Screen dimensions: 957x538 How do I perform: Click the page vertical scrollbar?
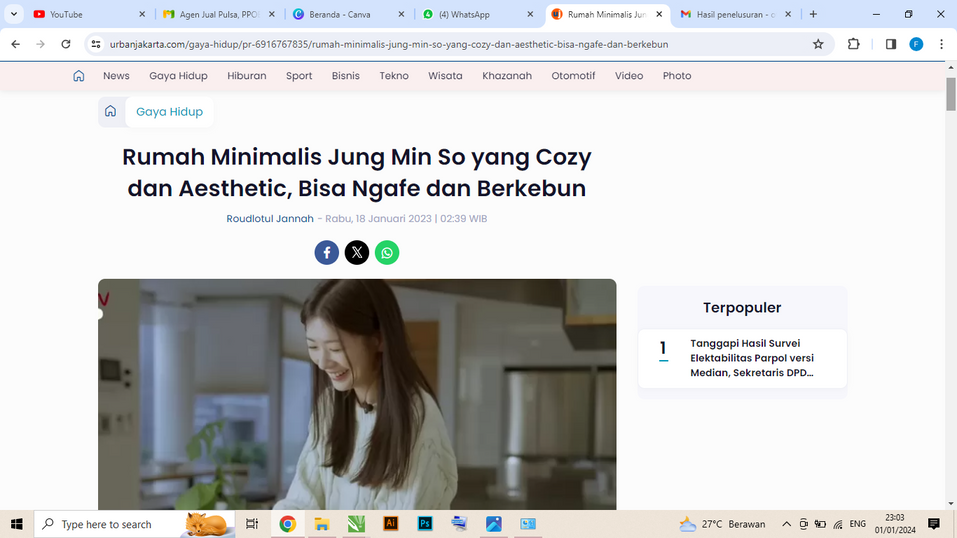pyautogui.click(x=950, y=95)
